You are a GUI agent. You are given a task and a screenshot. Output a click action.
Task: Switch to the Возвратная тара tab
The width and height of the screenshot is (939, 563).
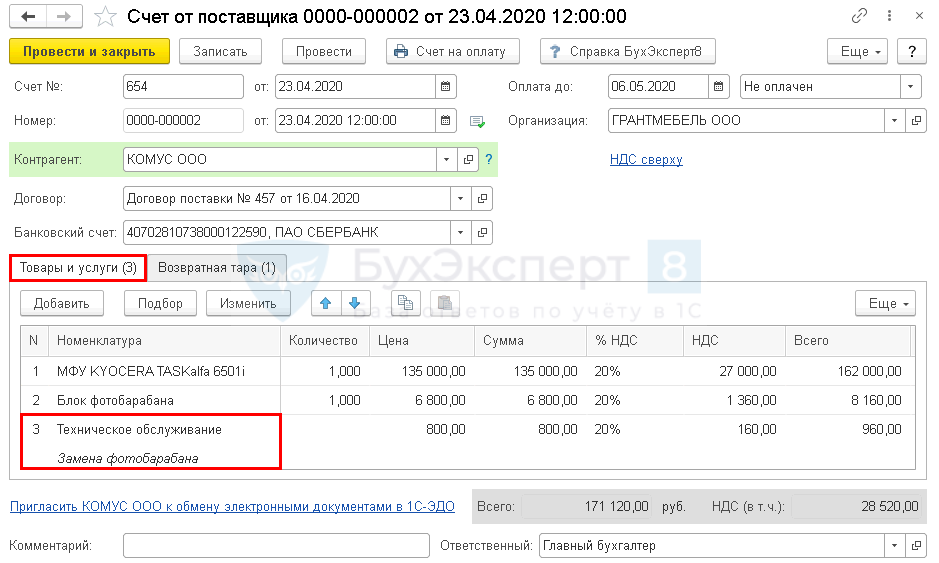217,268
